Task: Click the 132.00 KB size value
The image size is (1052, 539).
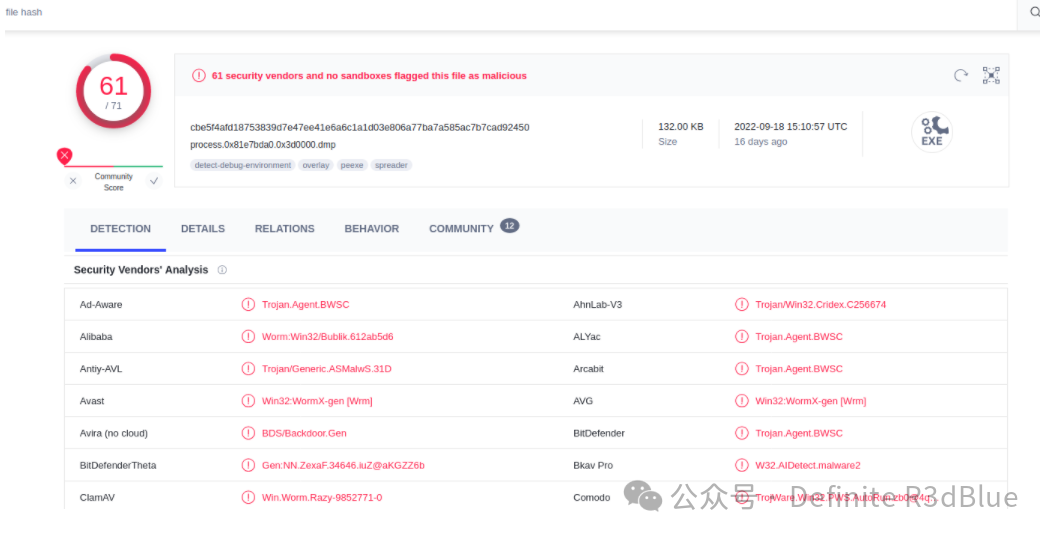Action: [x=680, y=127]
